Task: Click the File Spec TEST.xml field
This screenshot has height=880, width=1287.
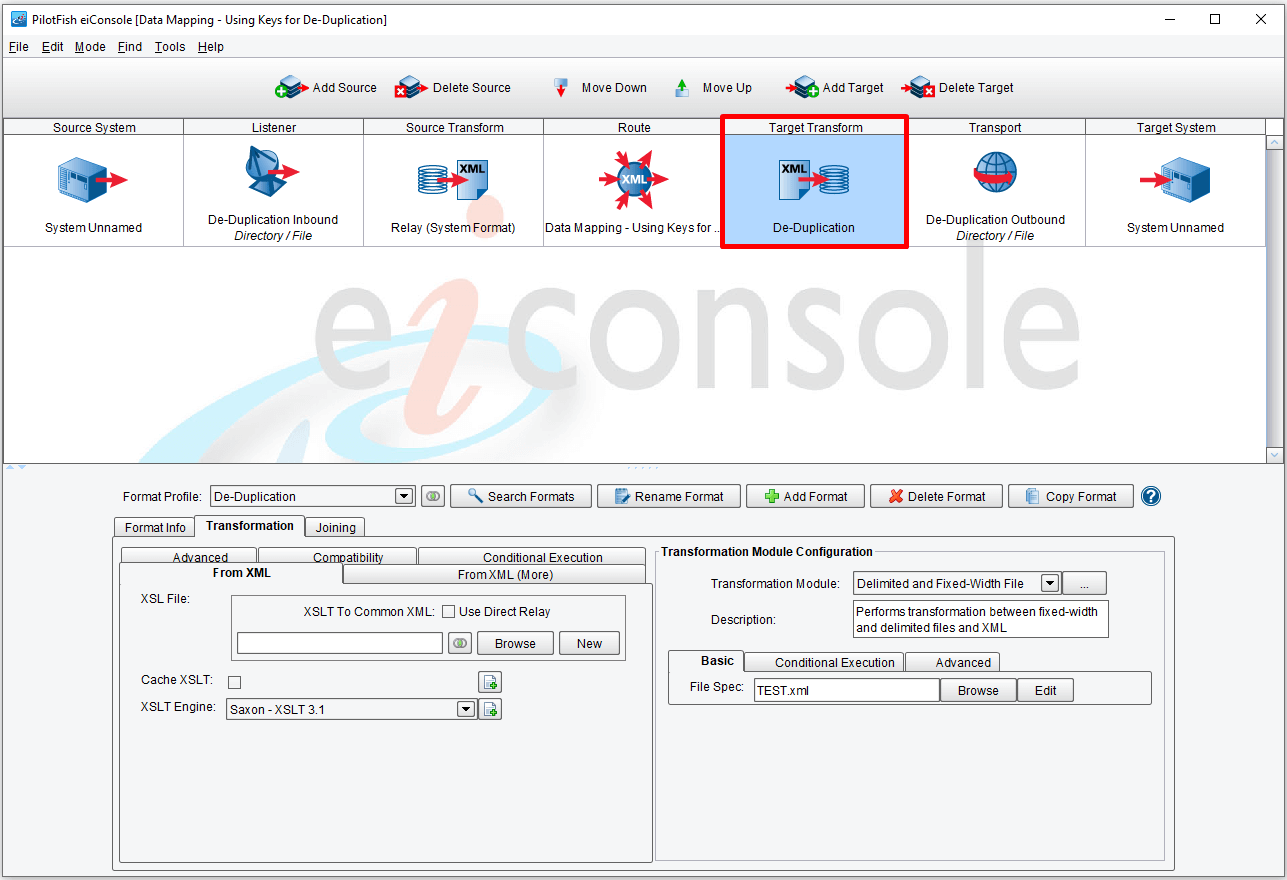Action: pos(846,690)
